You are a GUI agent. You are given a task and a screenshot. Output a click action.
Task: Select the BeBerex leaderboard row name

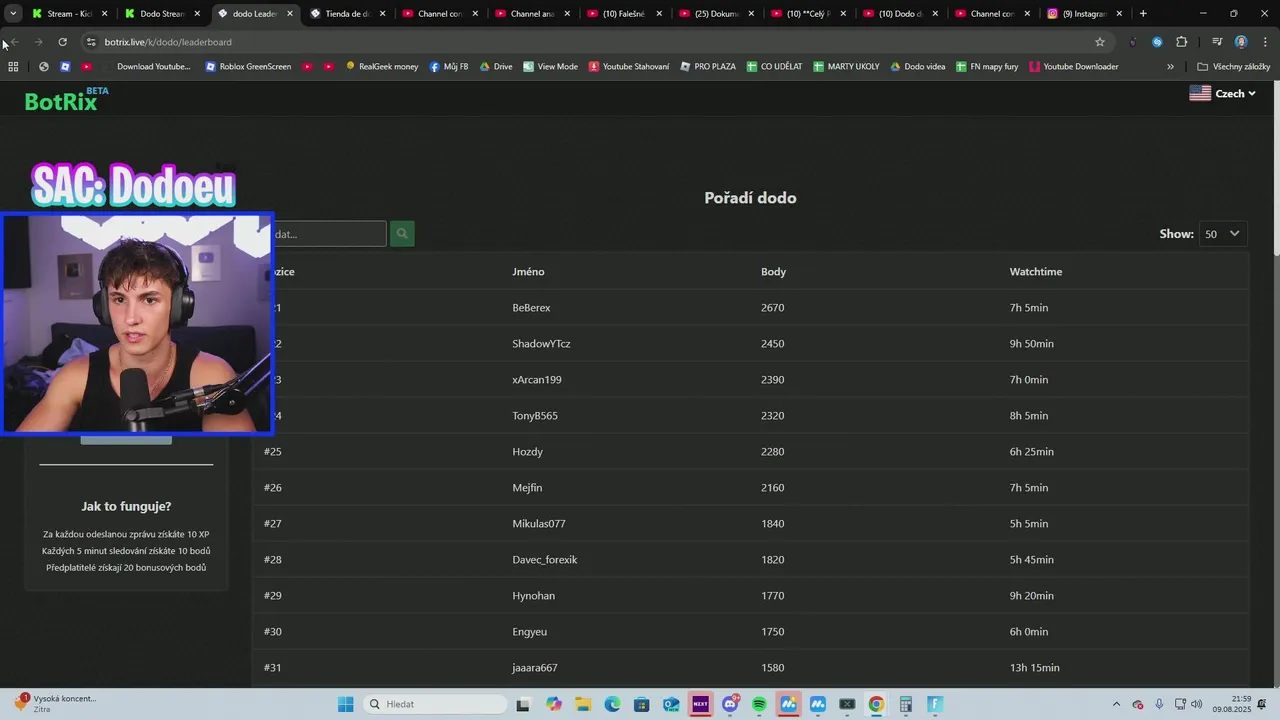point(531,308)
